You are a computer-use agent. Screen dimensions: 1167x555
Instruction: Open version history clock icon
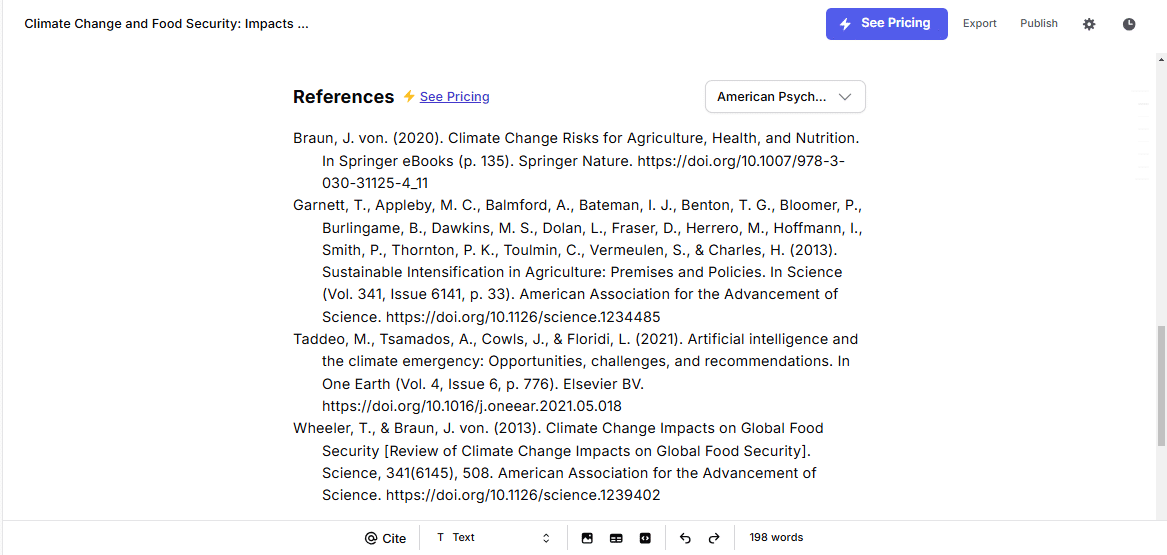[1129, 24]
